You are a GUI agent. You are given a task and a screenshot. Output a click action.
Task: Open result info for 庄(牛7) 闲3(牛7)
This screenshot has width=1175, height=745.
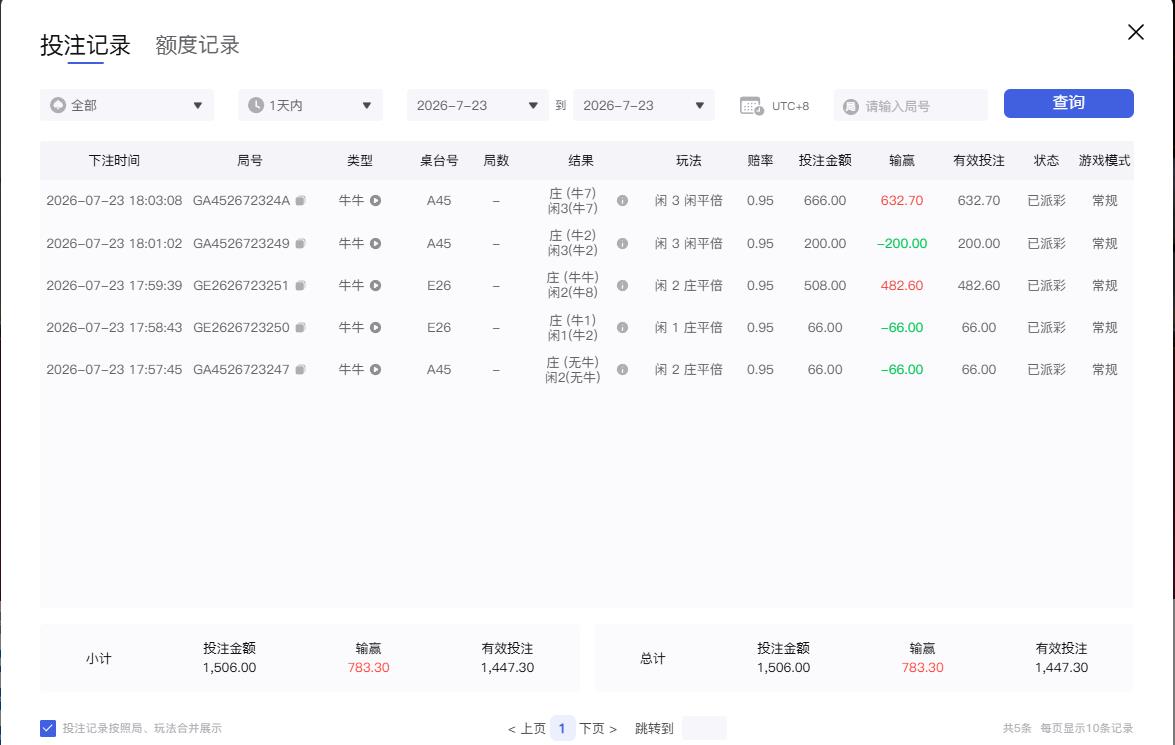[x=622, y=201]
